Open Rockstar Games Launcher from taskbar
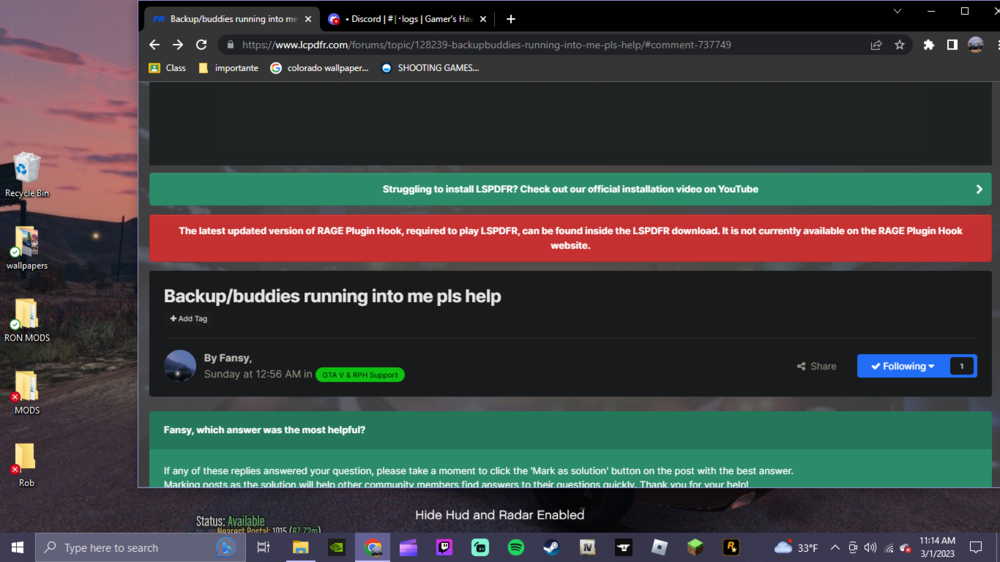 click(731, 547)
